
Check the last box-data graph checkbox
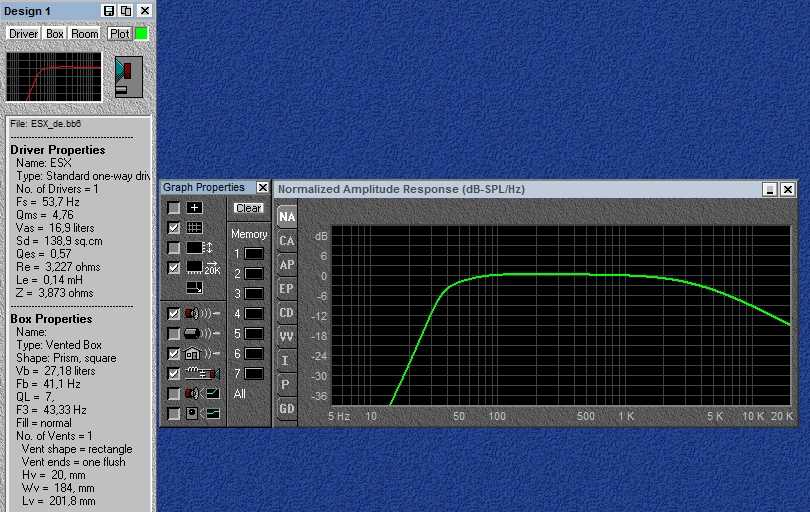(174, 414)
